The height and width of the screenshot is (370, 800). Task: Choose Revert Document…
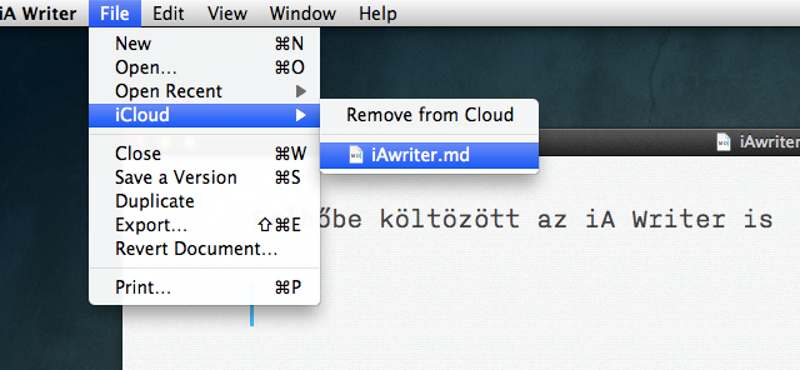click(205, 249)
